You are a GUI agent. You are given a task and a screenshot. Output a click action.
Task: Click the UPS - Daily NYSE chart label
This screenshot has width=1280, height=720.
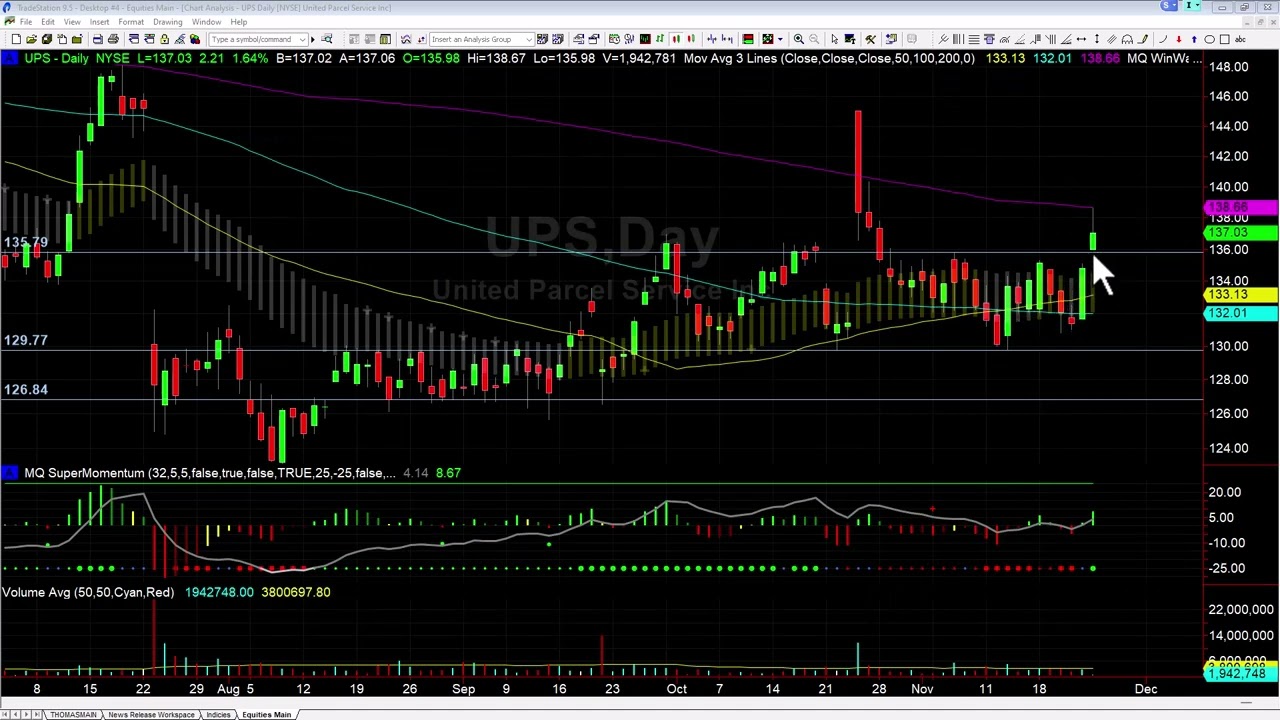(x=77, y=58)
